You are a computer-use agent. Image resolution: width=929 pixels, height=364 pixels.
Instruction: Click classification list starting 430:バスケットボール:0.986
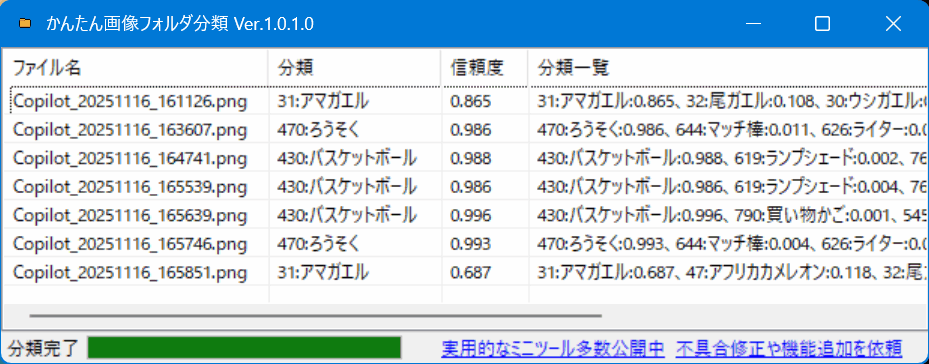coord(732,187)
